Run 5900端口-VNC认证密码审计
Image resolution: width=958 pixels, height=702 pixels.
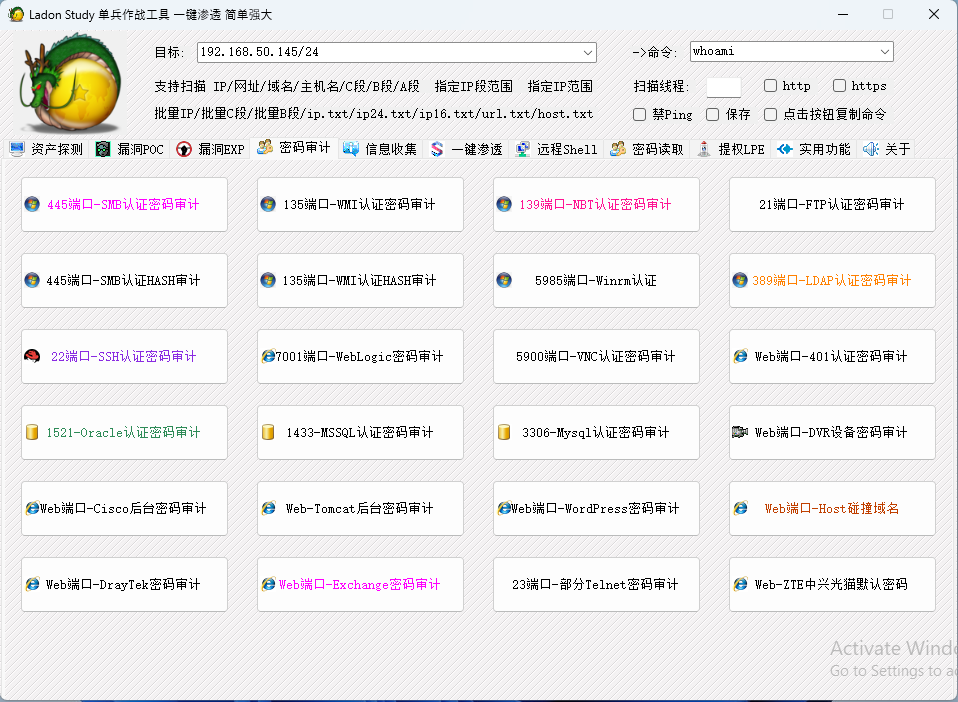coord(596,356)
